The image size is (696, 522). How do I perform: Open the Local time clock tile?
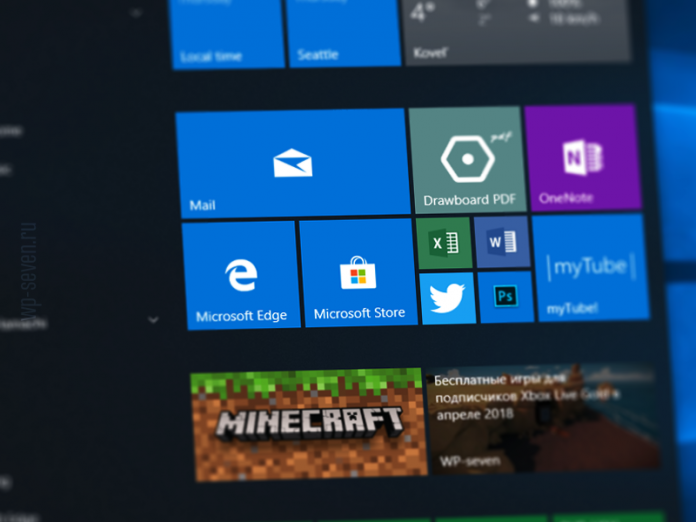(227, 34)
